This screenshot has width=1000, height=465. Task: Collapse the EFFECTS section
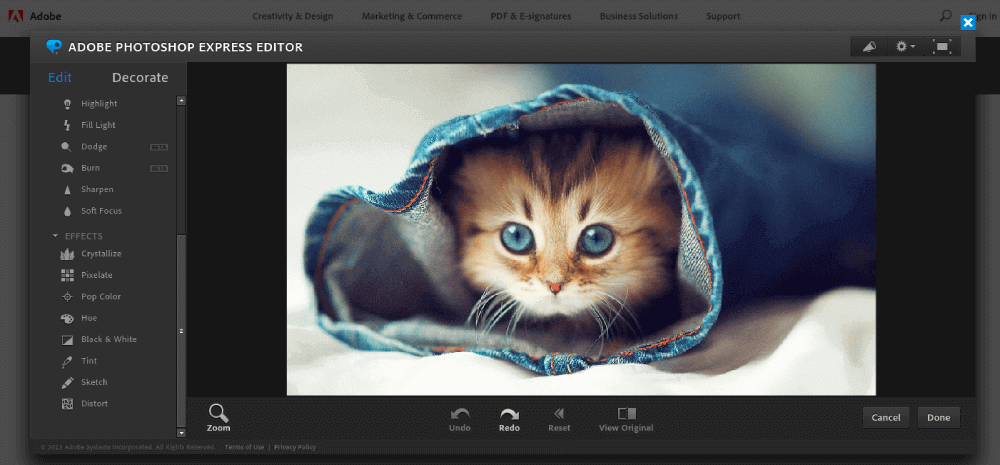[56, 236]
